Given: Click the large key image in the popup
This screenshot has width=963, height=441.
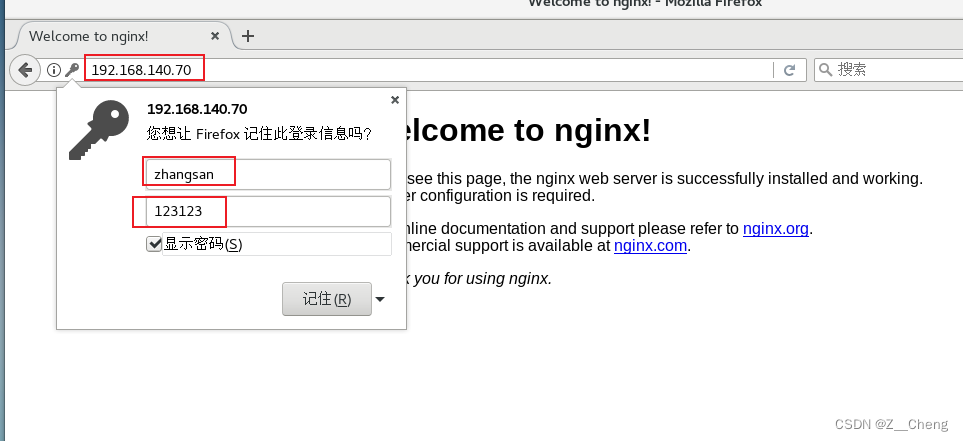Looking at the screenshot, I should (99, 130).
